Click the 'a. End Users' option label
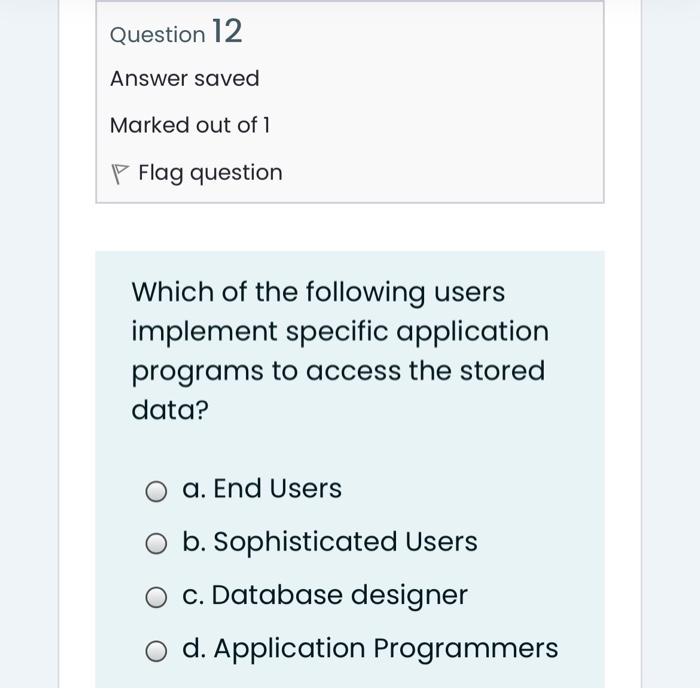 (262, 489)
